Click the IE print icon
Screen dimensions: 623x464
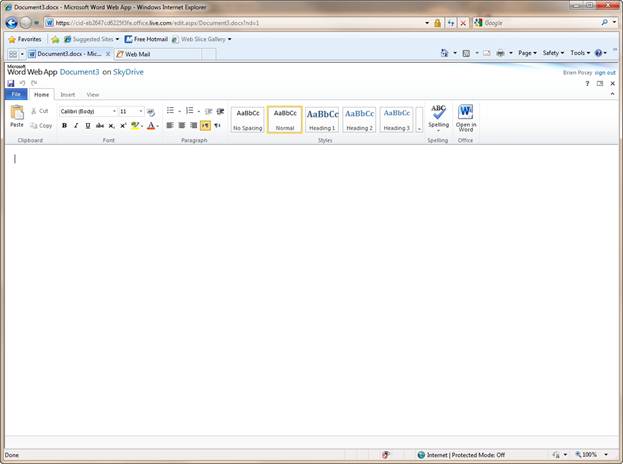[x=501, y=53]
